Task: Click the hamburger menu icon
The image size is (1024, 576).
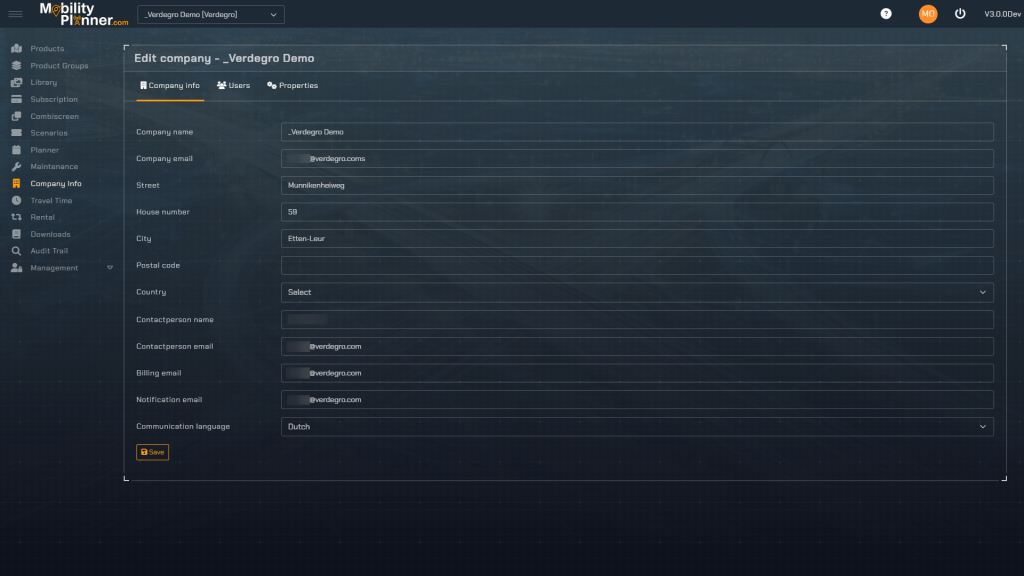Action: click(x=15, y=14)
